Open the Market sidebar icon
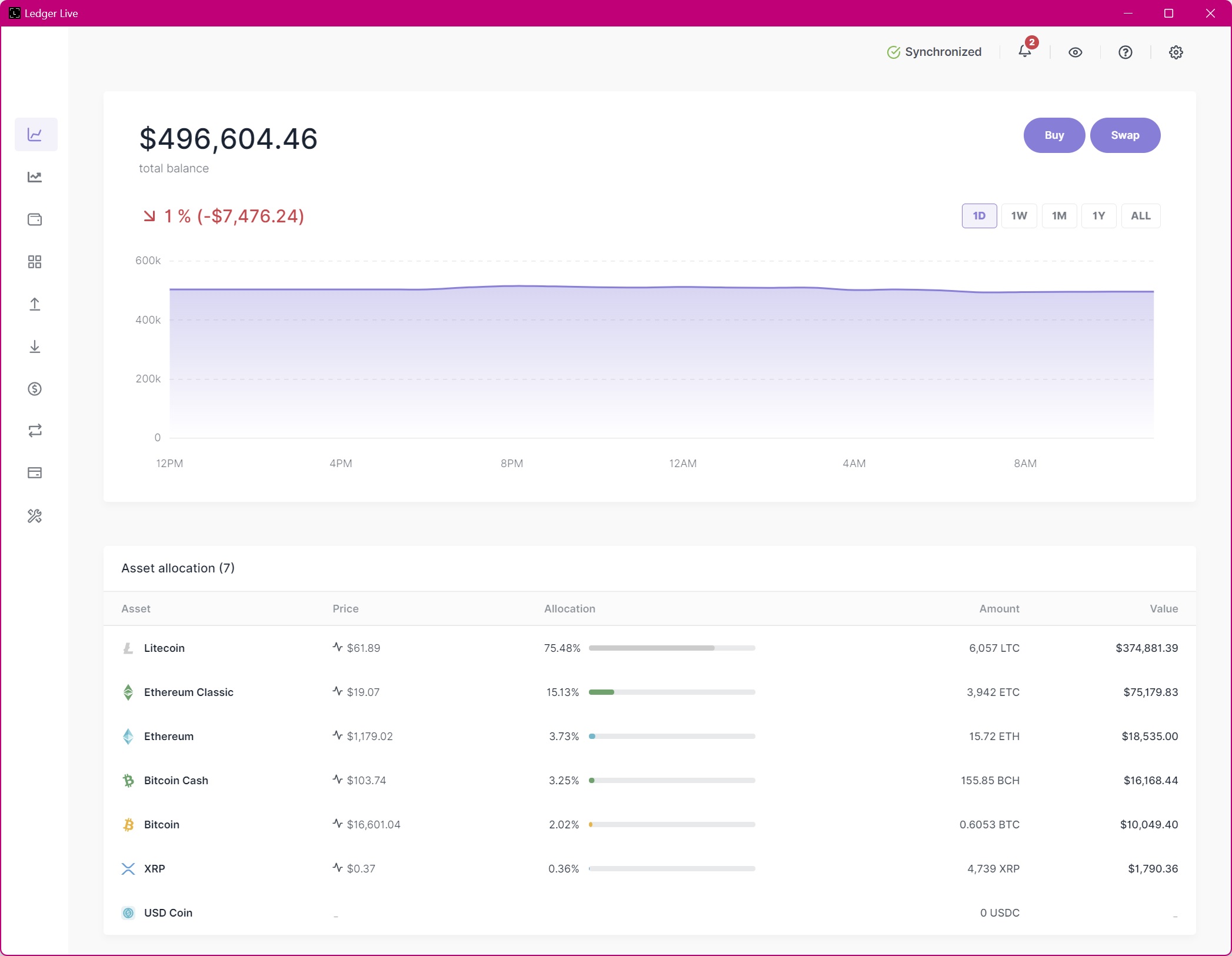1232x956 pixels. pyautogui.click(x=35, y=177)
